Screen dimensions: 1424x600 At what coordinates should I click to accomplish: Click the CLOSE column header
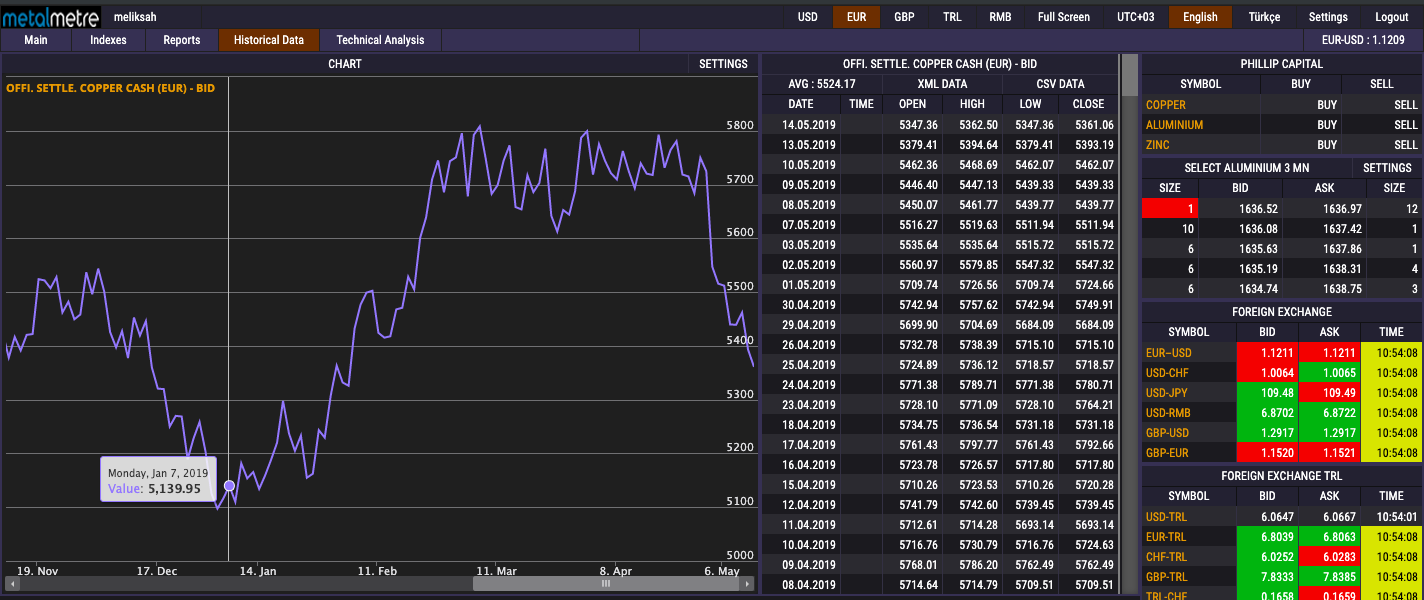click(x=1089, y=104)
